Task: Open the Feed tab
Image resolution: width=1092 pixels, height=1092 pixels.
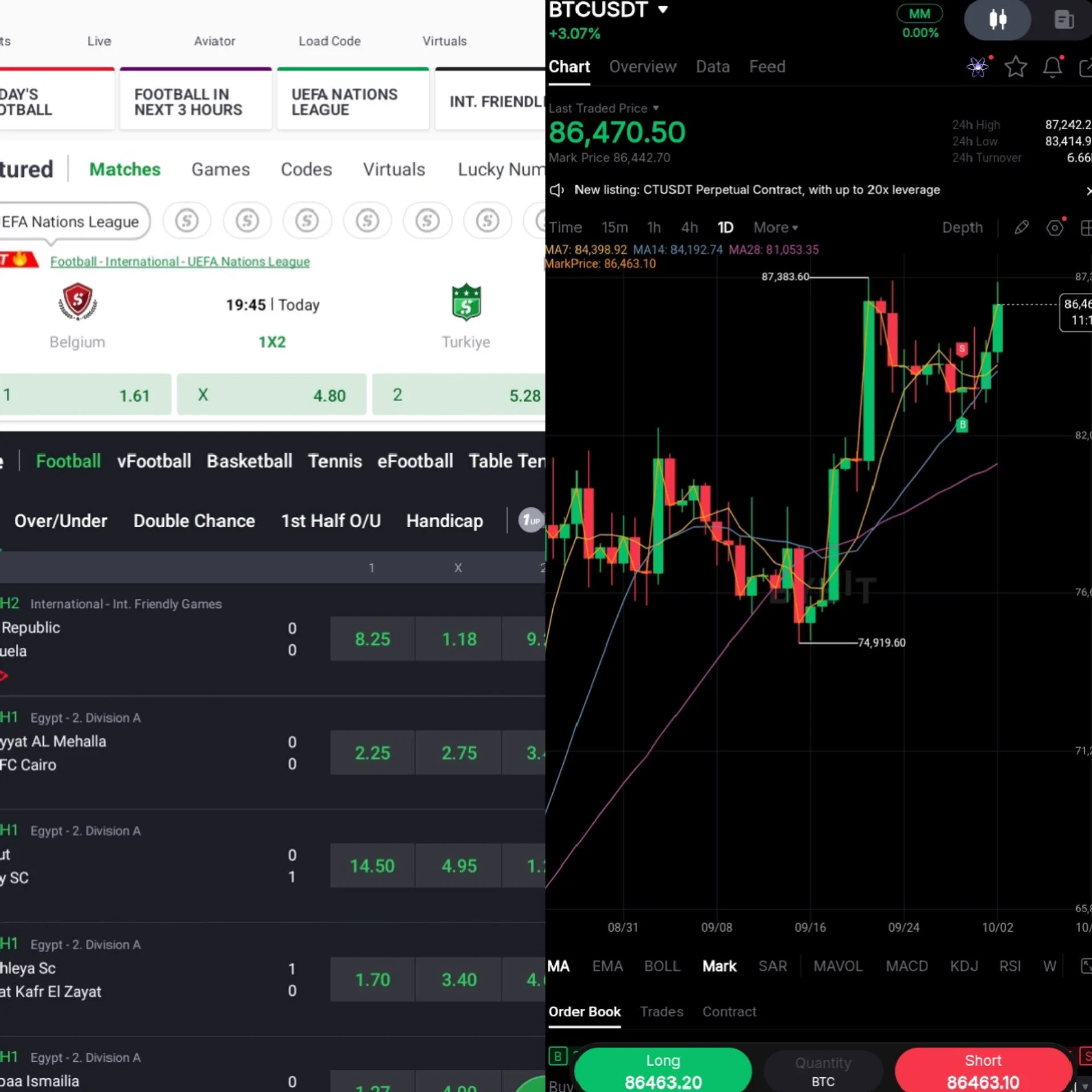Action: [767, 67]
